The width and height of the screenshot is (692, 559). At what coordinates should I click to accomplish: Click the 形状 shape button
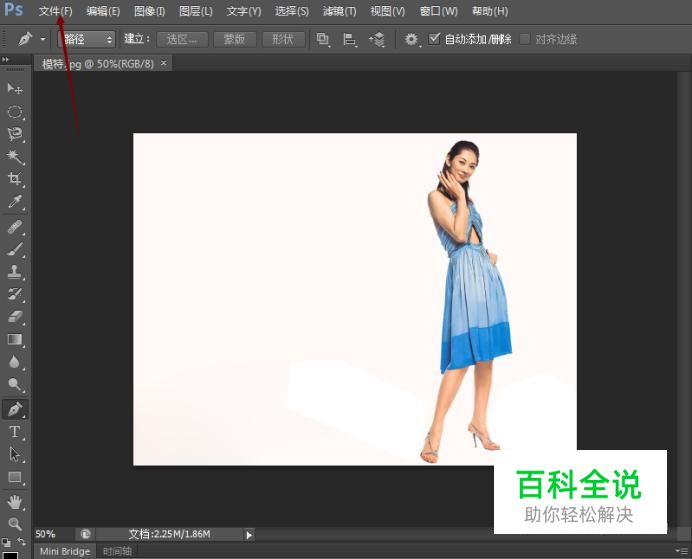pos(283,39)
